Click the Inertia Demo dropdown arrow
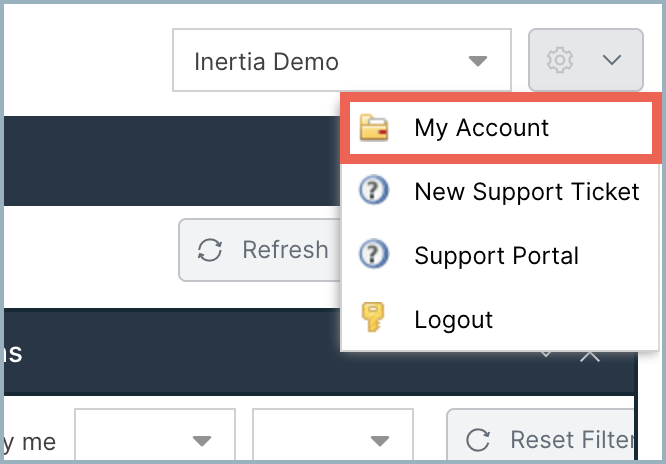The image size is (666, 464). (x=478, y=61)
